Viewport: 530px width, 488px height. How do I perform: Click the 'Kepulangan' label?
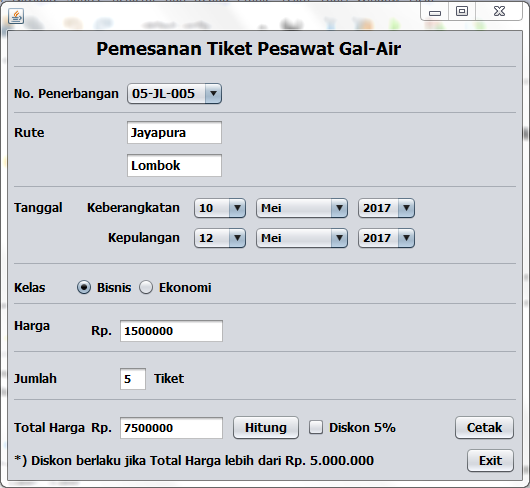(x=144, y=238)
